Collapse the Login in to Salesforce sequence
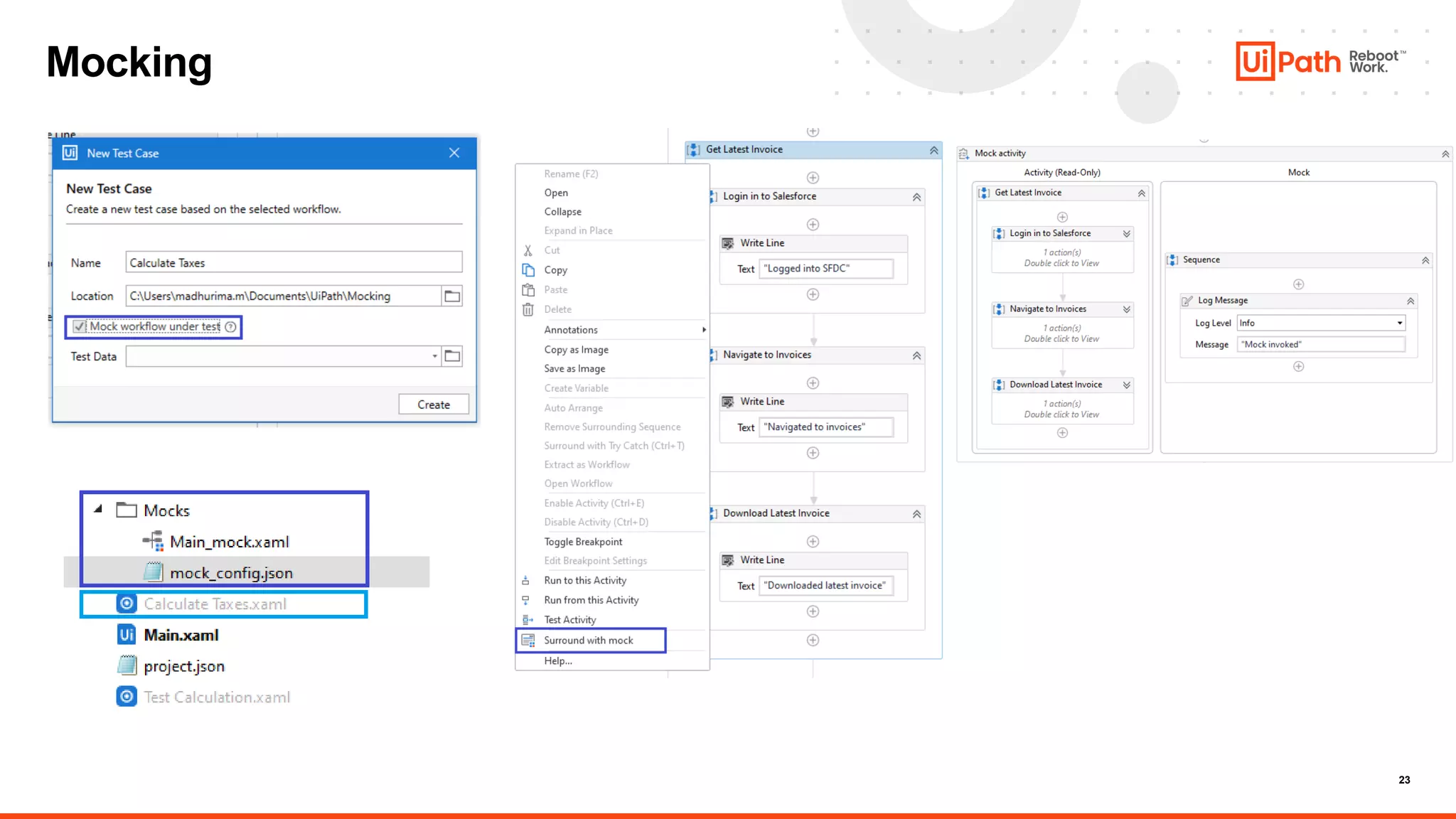 point(916,197)
